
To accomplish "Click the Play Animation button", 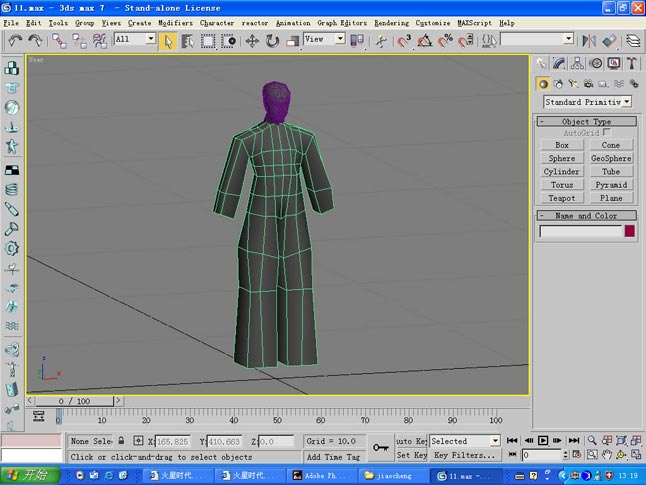I will click(x=543, y=440).
